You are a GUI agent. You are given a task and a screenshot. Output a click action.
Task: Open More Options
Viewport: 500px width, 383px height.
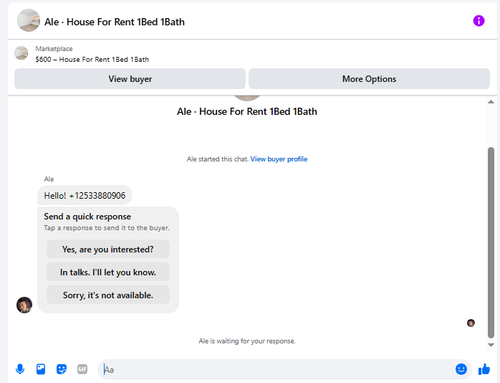[369, 79]
